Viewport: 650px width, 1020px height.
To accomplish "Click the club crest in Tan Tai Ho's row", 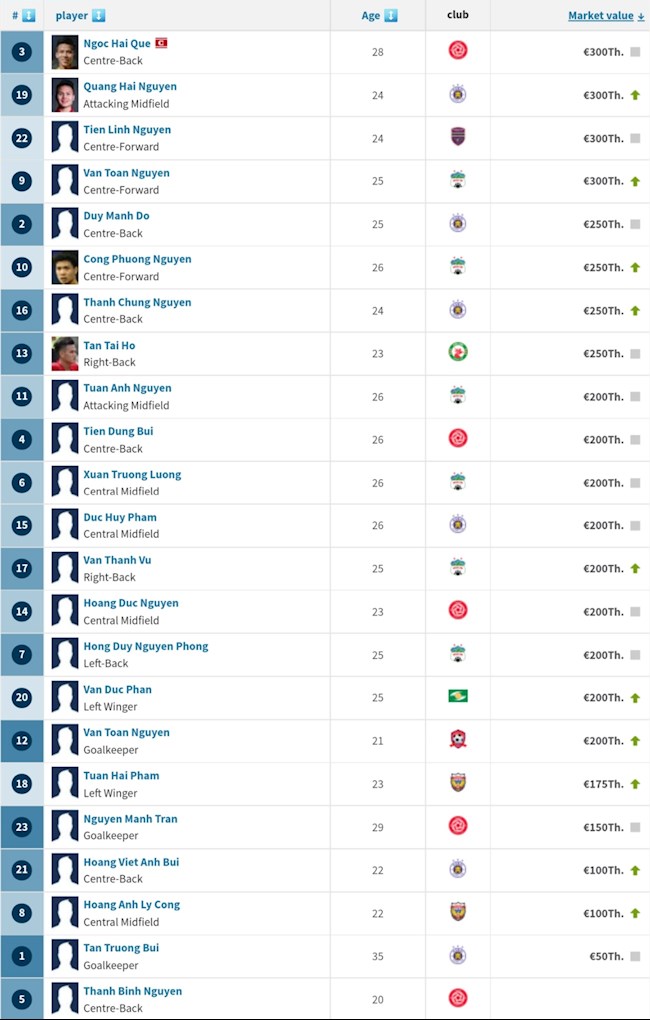I will point(458,352).
